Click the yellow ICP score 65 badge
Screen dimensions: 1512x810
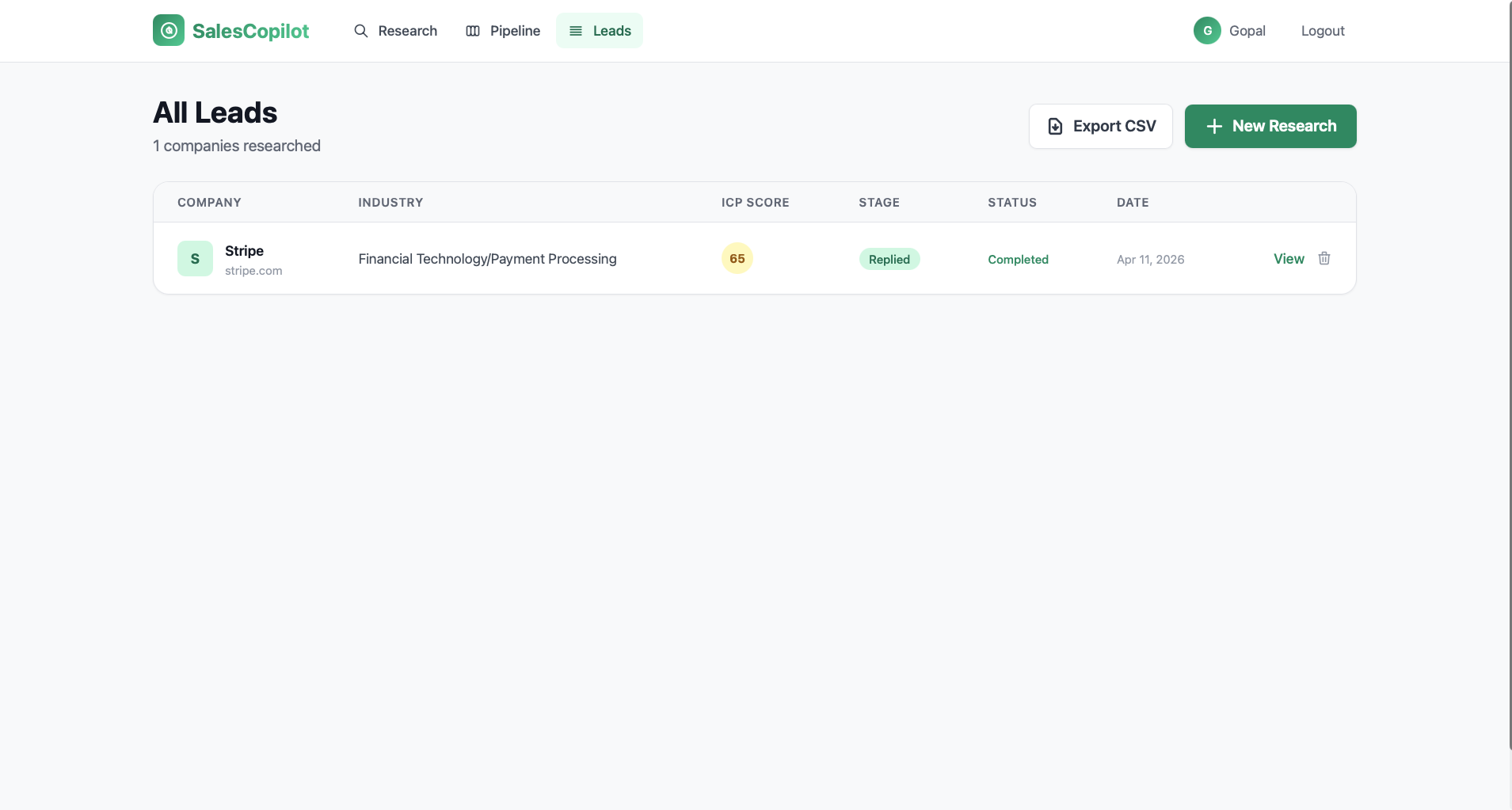[736, 258]
